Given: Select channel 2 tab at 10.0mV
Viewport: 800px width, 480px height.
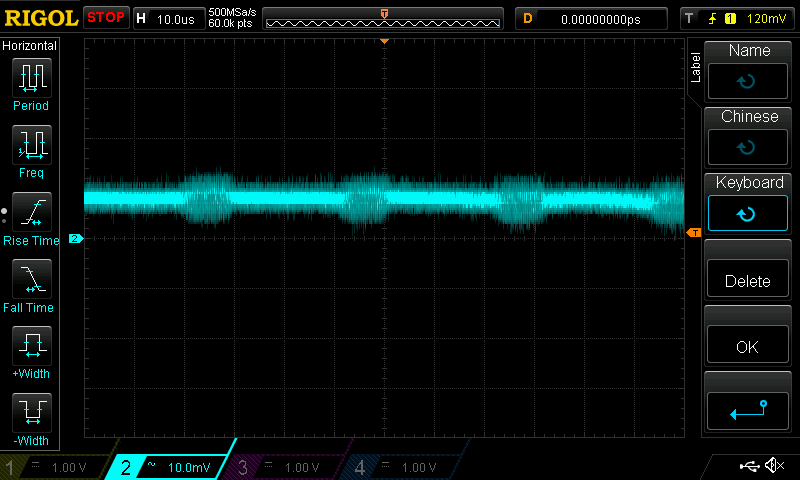Looking at the screenshot, I should [171, 466].
